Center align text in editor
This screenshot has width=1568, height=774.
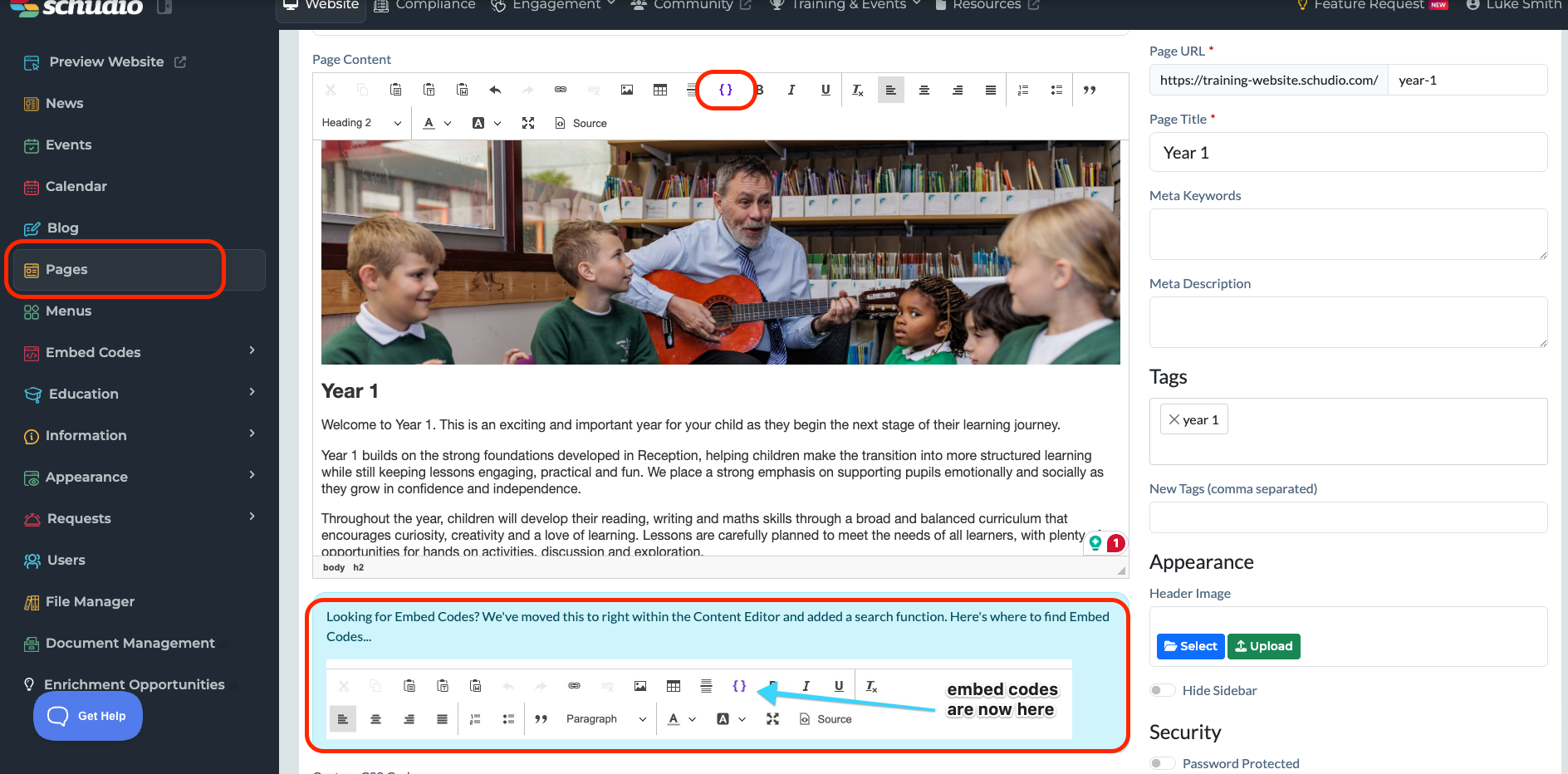[924, 90]
